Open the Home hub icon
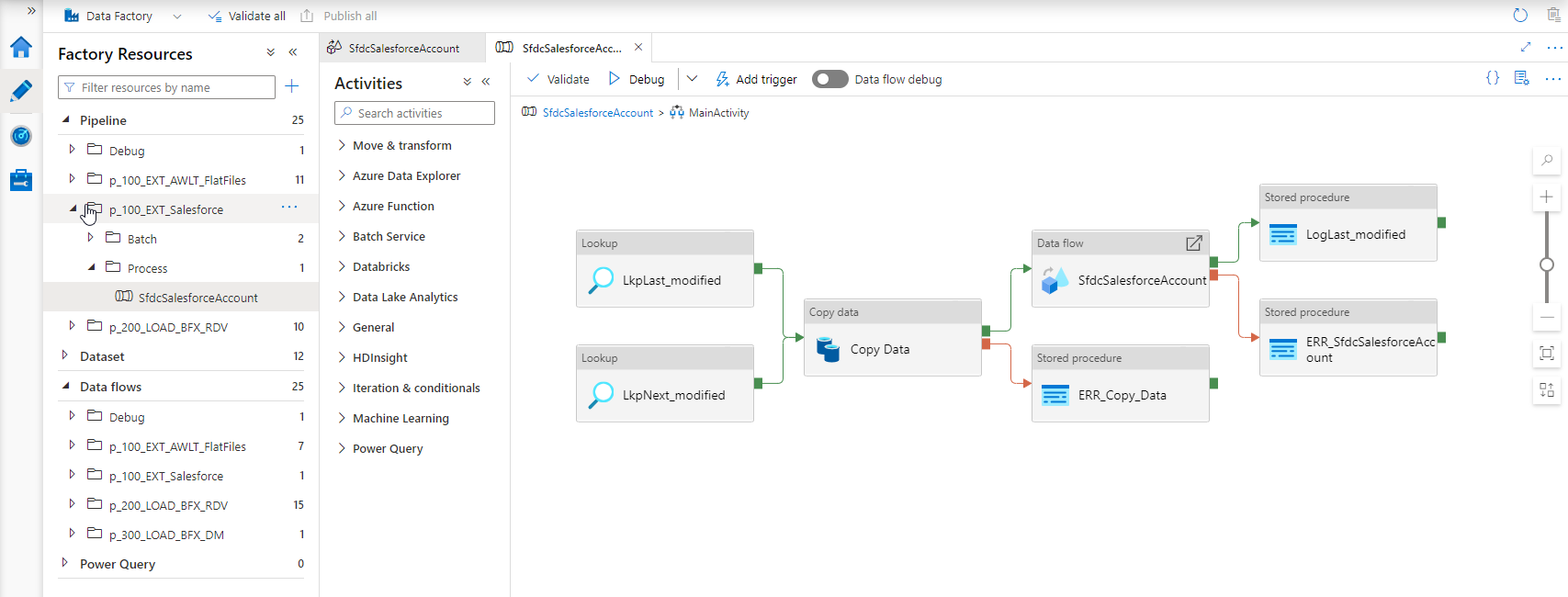 [x=21, y=47]
